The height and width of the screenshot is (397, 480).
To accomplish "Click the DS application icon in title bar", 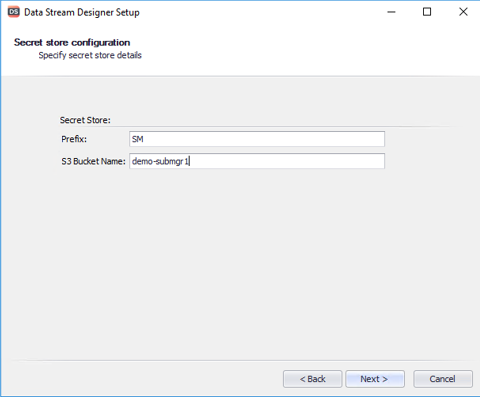I will point(14,12).
